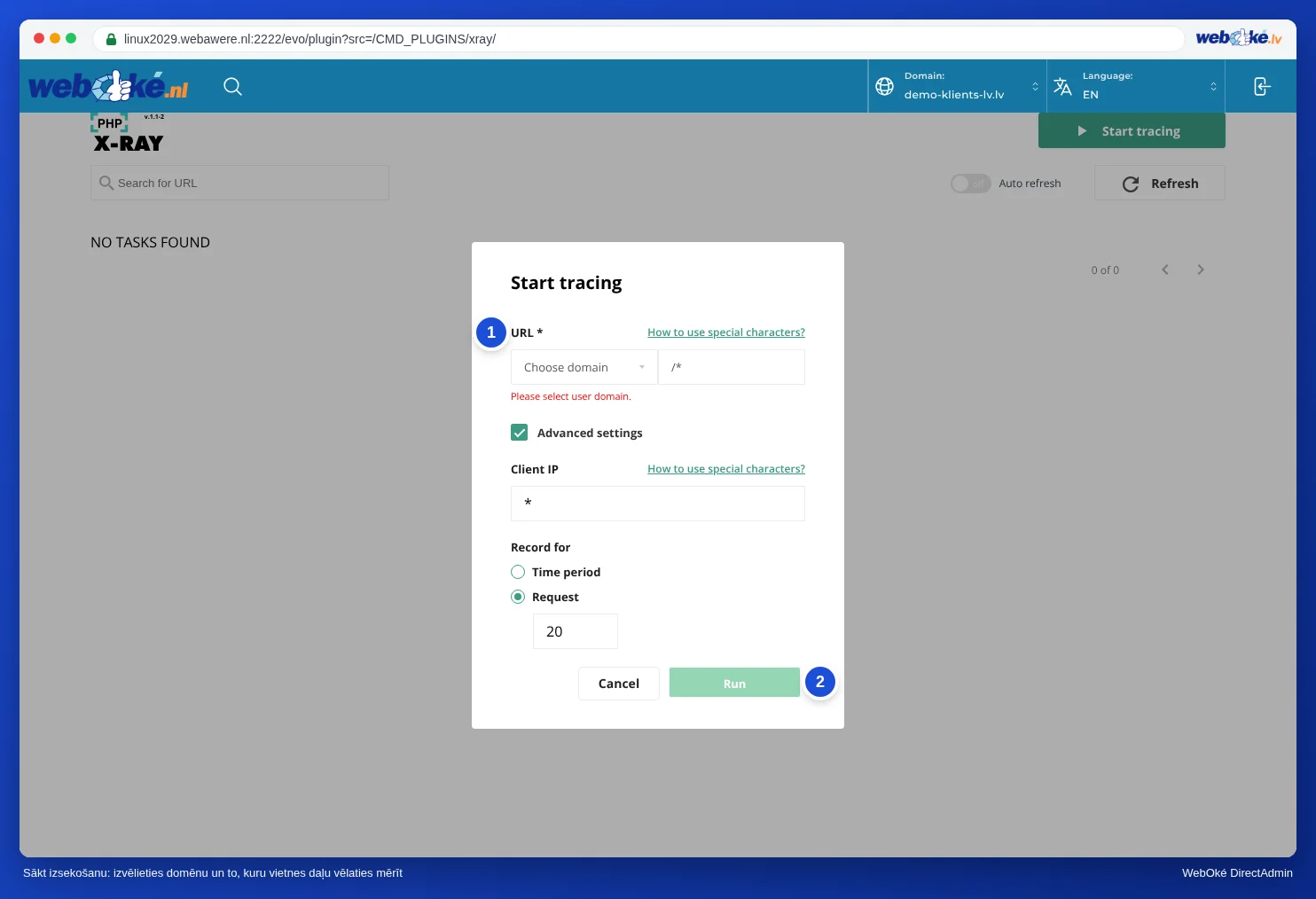1316x899 pixels.
Task: Toggle the Auto refresh switch
Action: [x=970, y=184]
